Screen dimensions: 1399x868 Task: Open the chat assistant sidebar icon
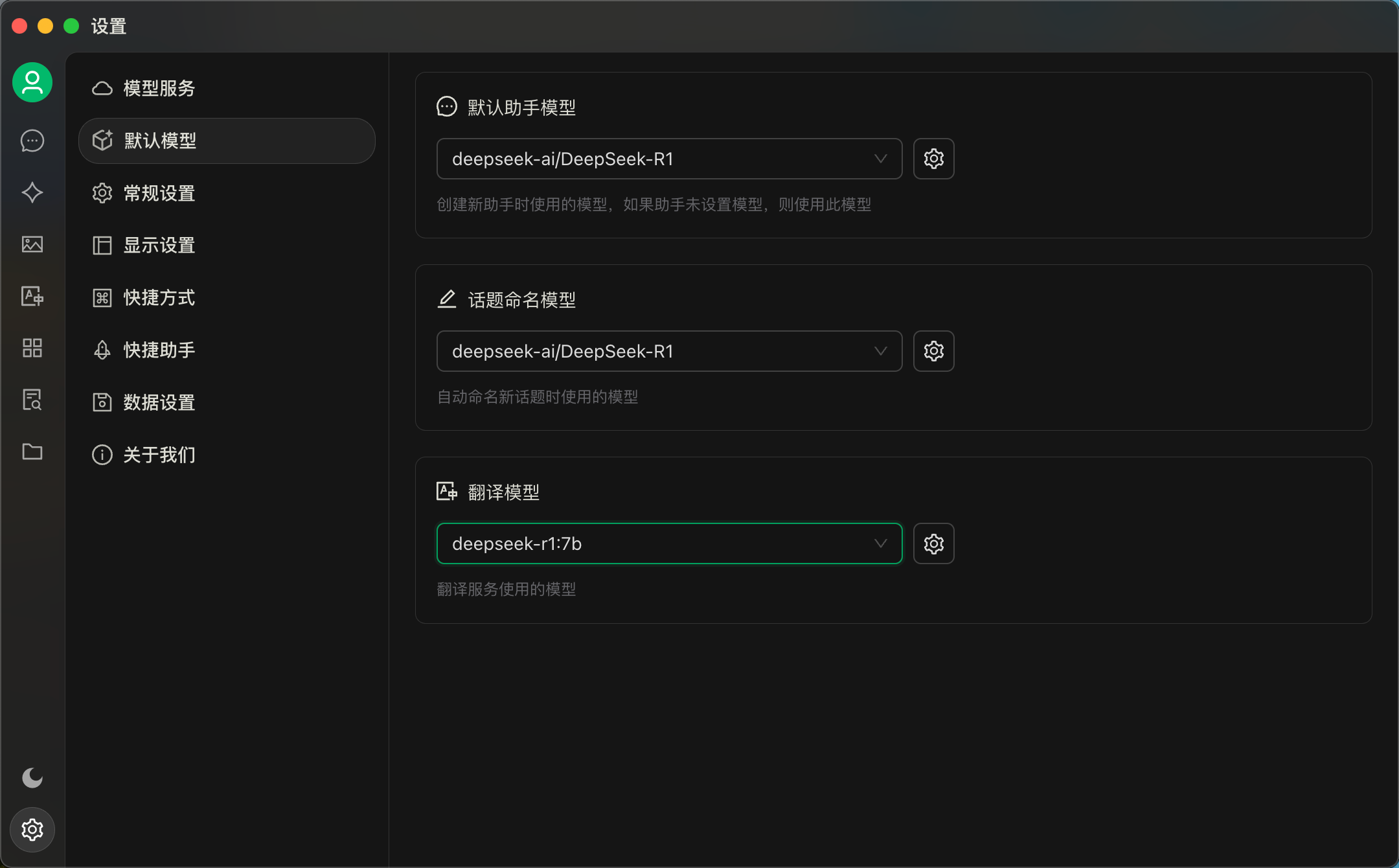coord(32,141)
